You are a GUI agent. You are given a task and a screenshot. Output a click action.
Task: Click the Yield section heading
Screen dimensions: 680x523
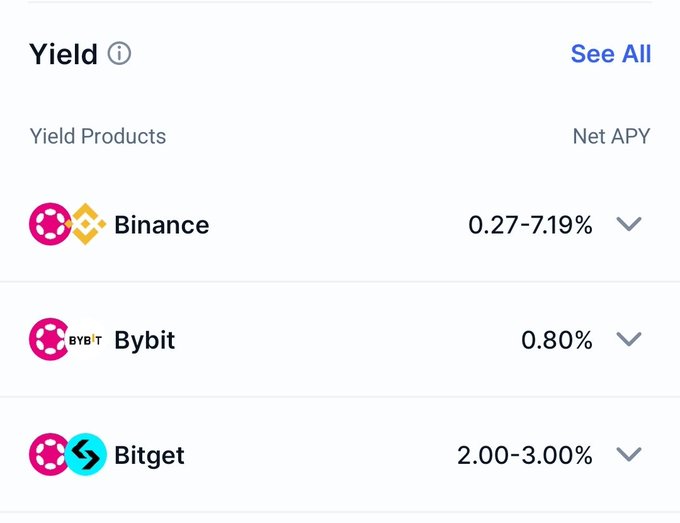[64, 54]
